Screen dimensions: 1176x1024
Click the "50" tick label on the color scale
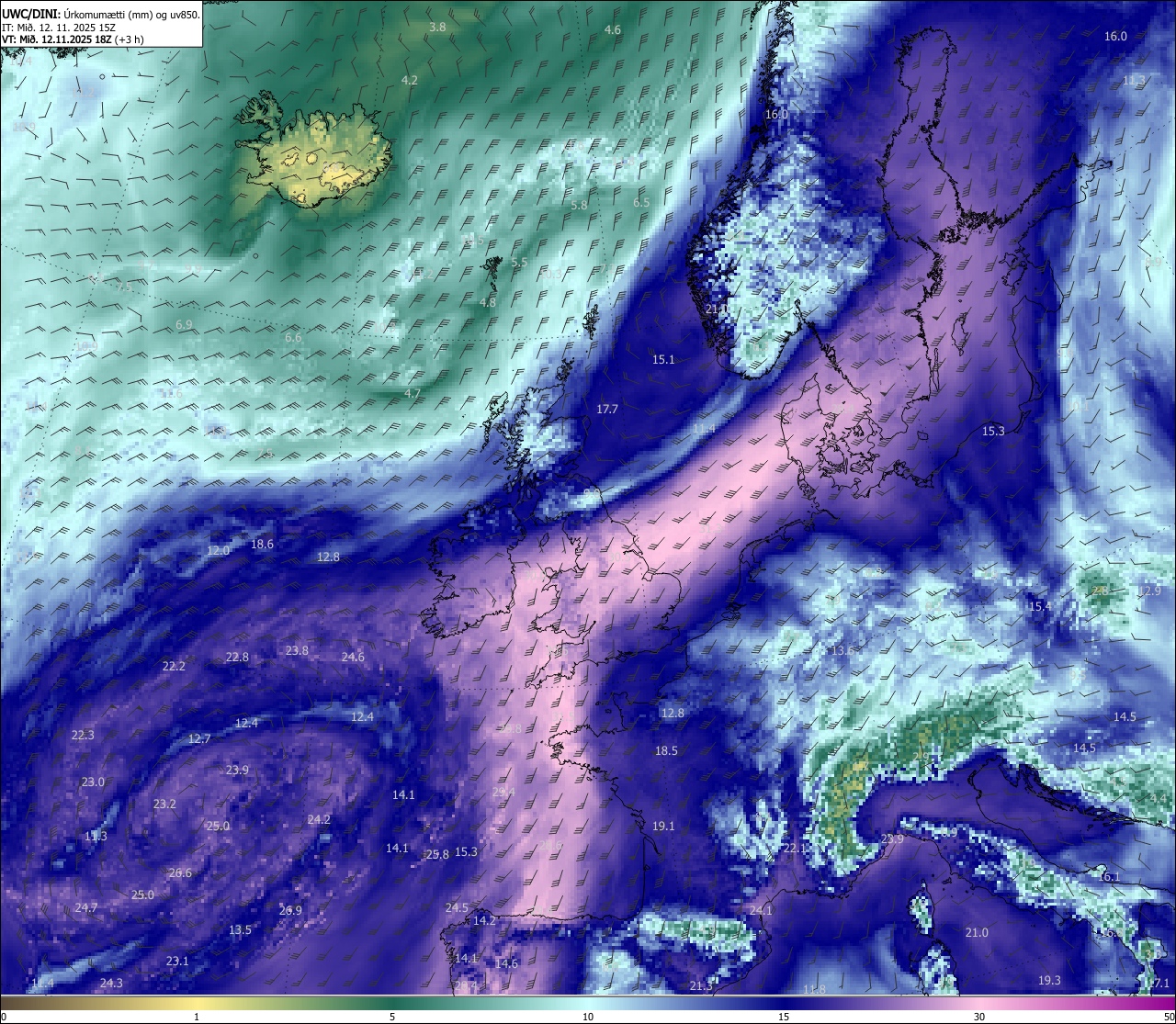pos(1169,1017)
